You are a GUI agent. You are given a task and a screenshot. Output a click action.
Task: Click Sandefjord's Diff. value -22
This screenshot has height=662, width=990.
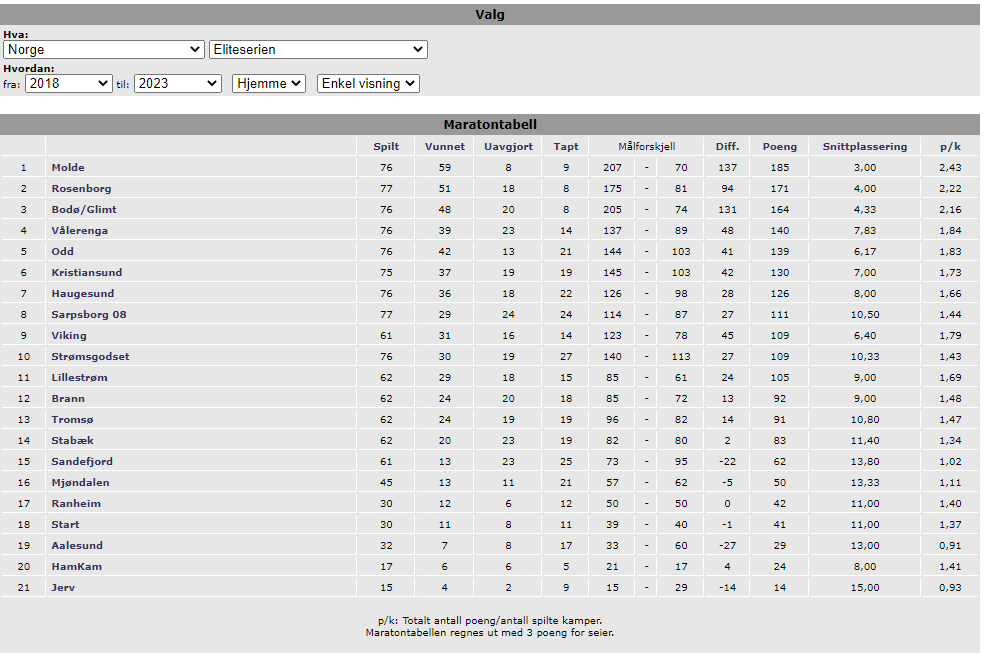click(727, 461)
